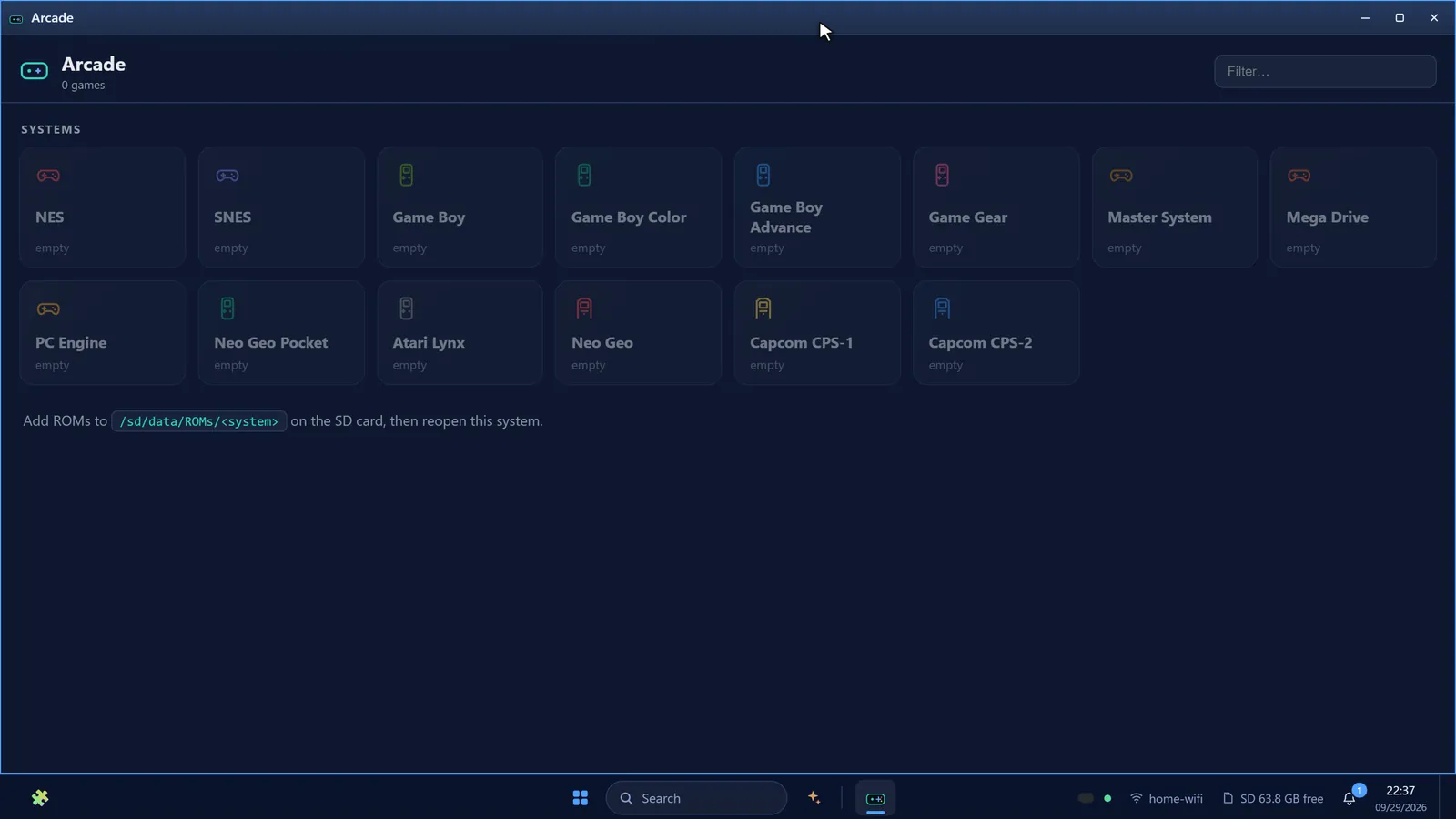
Task: Click the small Arcade icon in title bar
Action: tap(16, 18)
